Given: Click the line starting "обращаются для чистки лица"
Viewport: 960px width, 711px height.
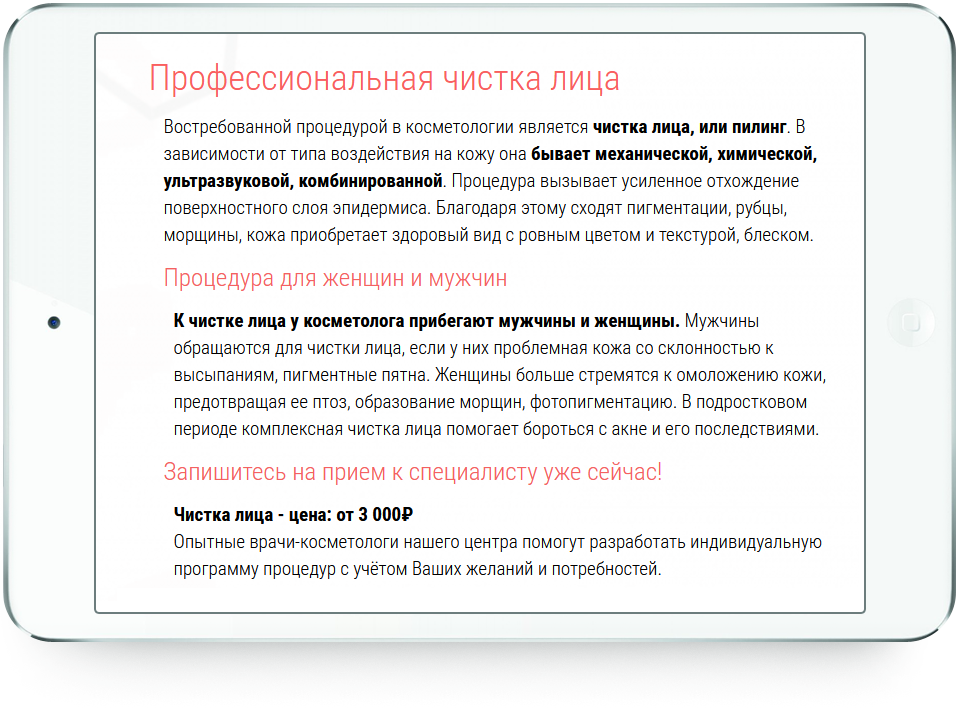Looking at the screenshot, I should pyautogui.click(x=474, y=348).
